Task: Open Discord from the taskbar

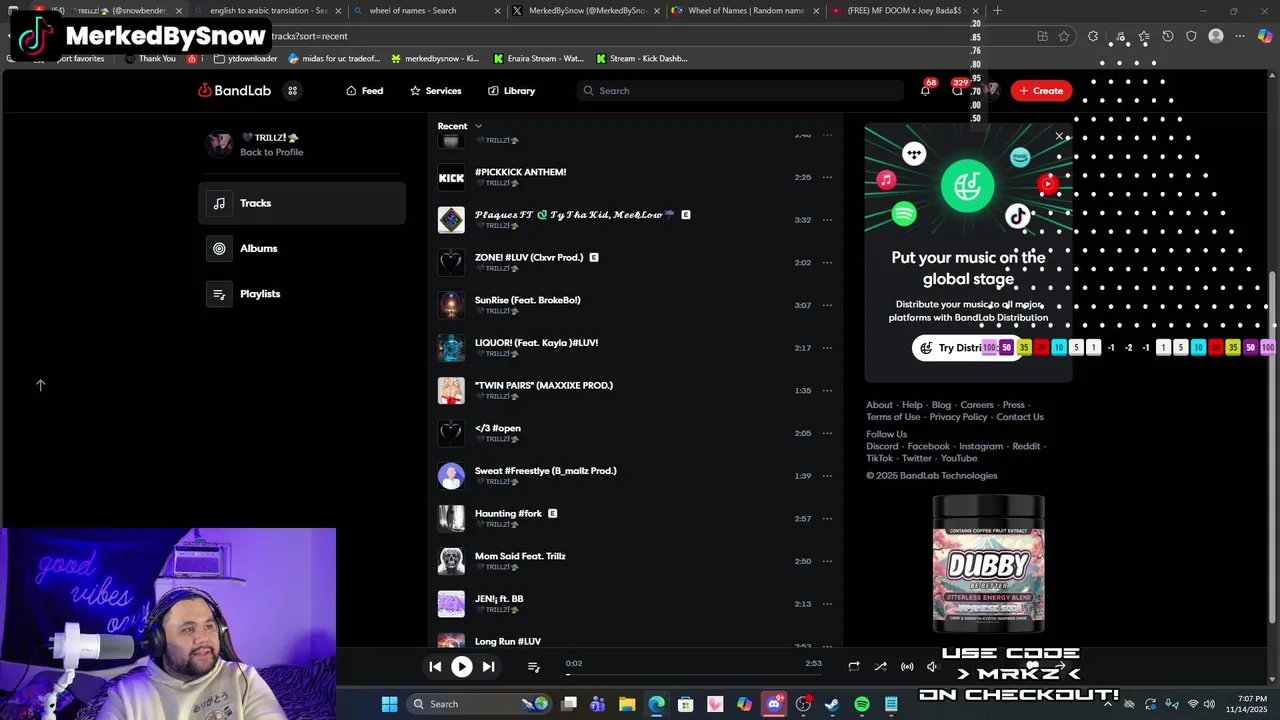Action: [x=774, y=704]
